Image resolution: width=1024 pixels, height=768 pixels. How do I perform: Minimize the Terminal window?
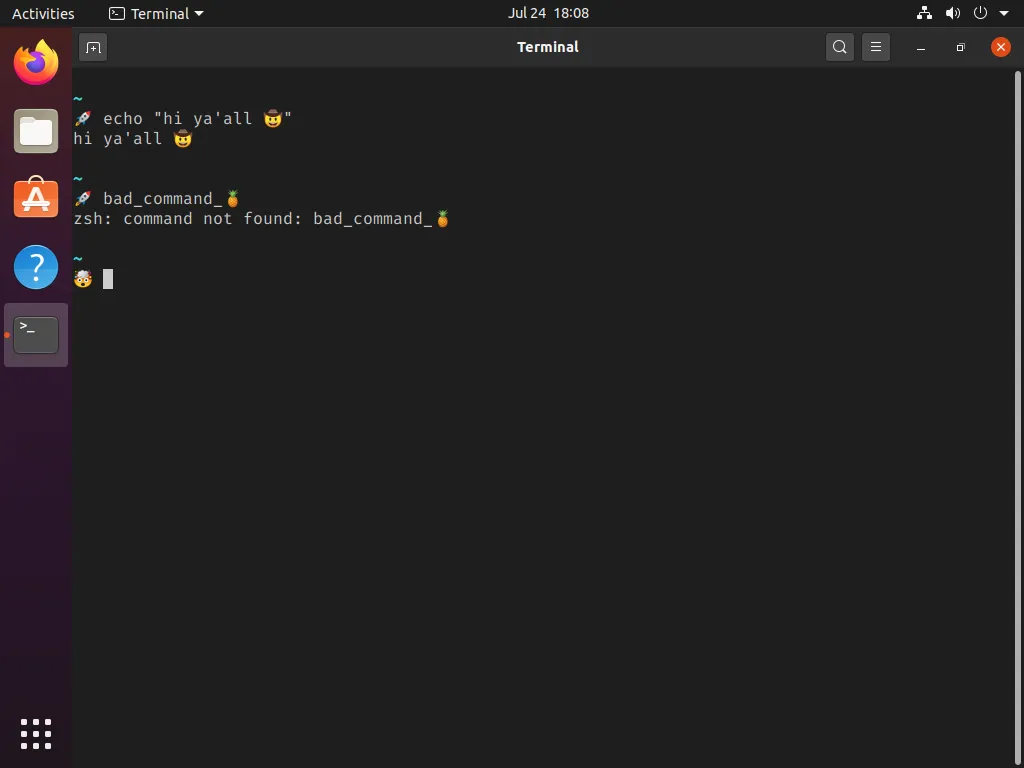click(x=921, y=47)
